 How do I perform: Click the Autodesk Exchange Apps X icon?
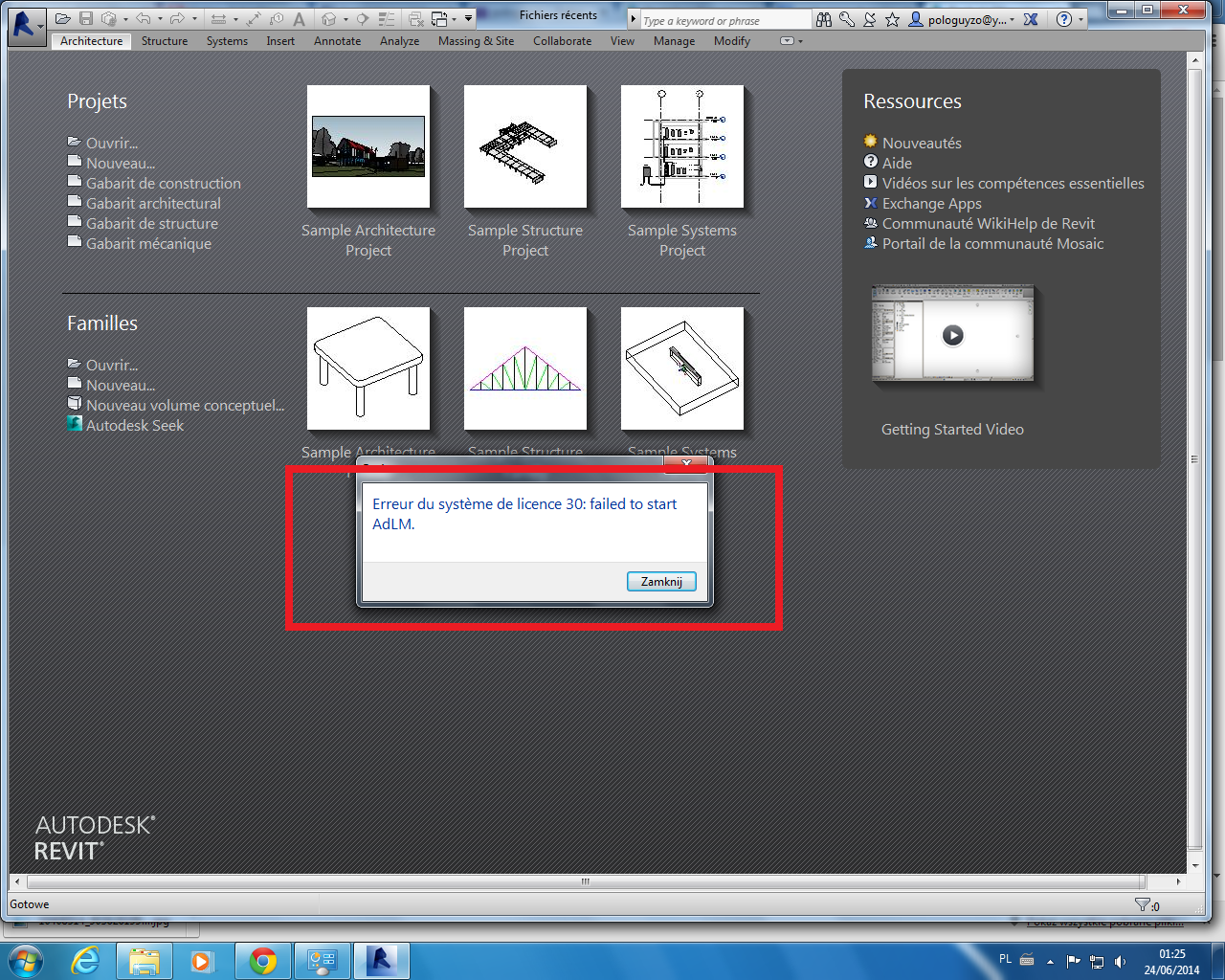[x=1031, y=19]
